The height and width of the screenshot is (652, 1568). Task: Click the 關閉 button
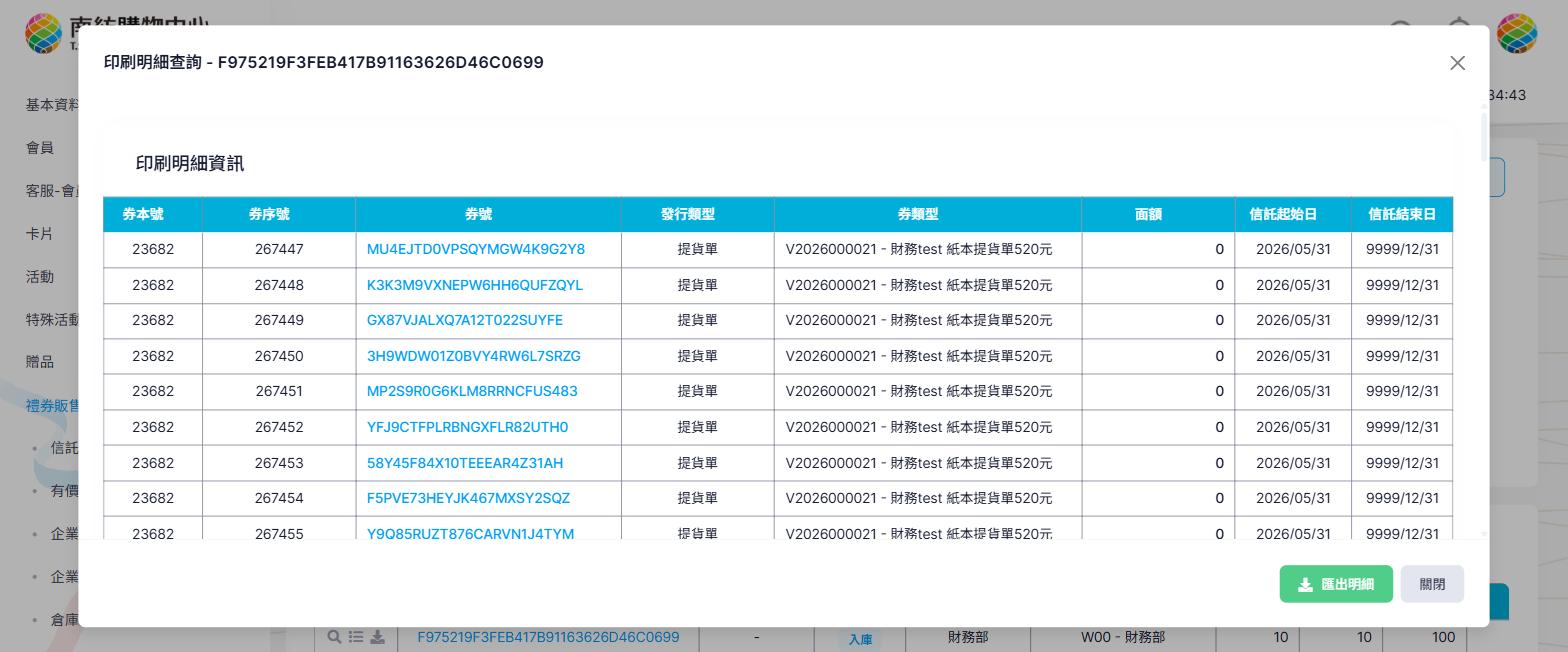click(1432, 584)
